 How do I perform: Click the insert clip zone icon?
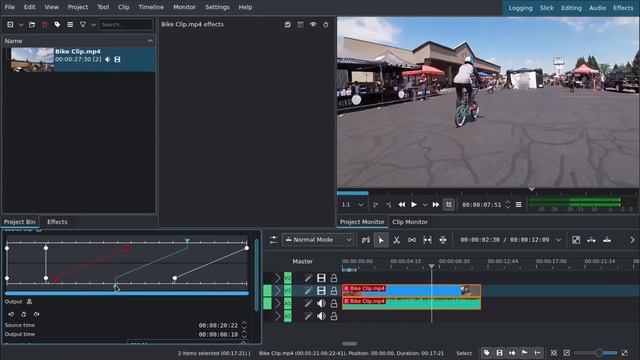tap(591, 240)
